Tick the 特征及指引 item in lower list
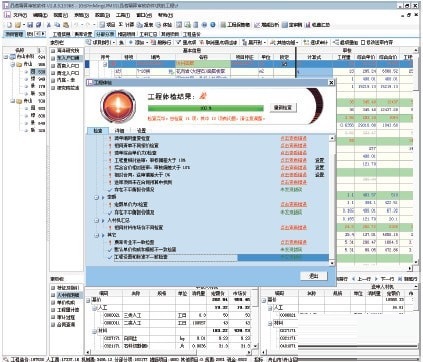 (x=53, y=288)
